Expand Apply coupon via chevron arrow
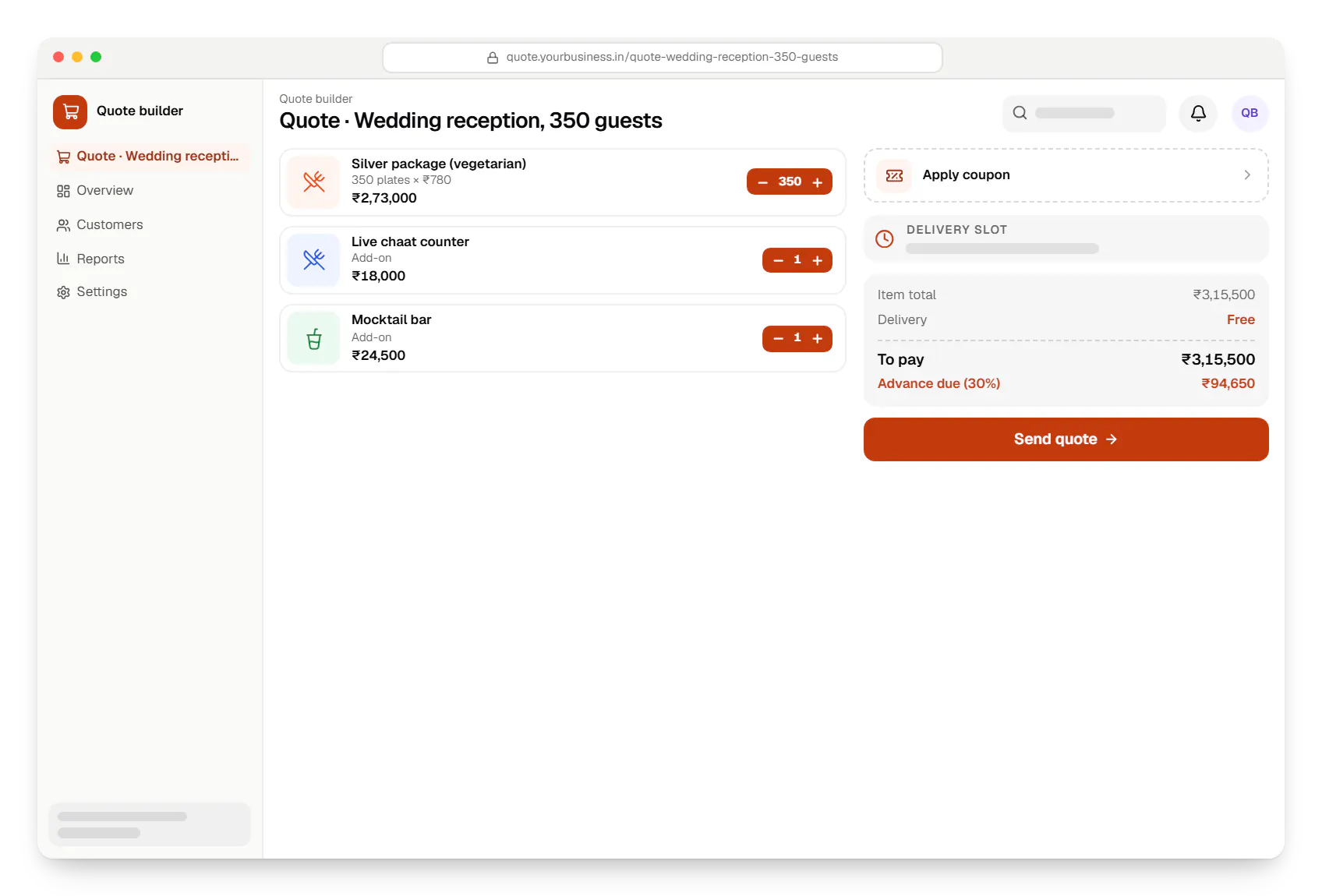 tap(1247, 175)
